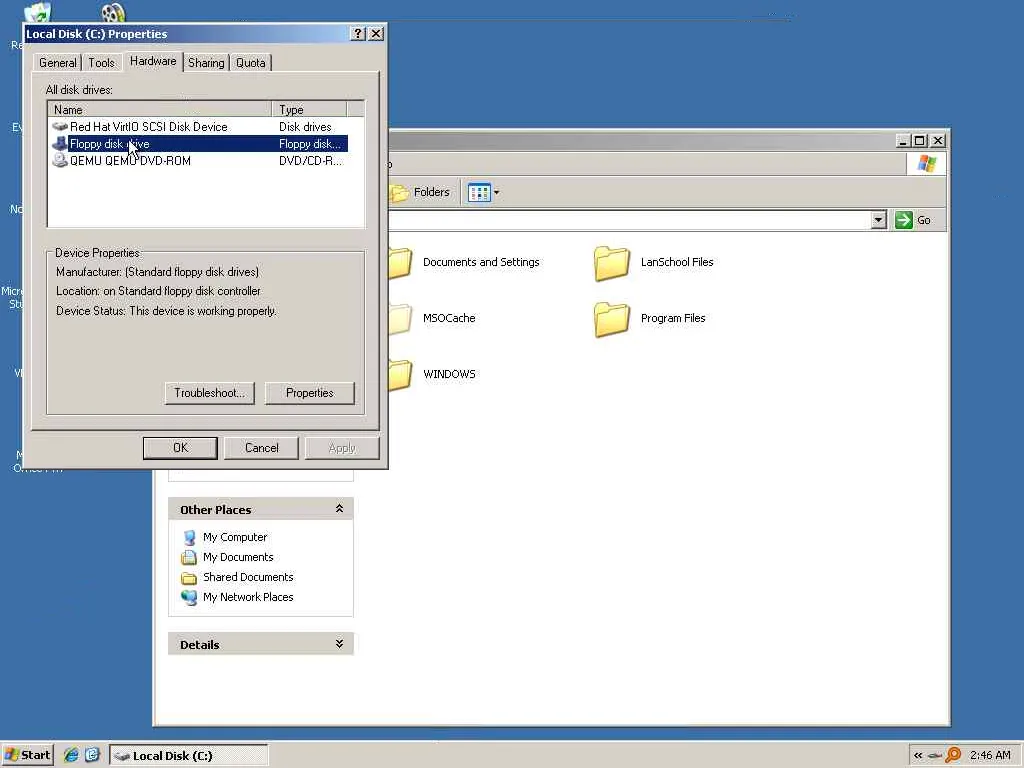Click second Quick Launch icon beside Internet Explorer
Image resolution: width=1024 pixels, height=768 pixels.
tap(92, 755)
